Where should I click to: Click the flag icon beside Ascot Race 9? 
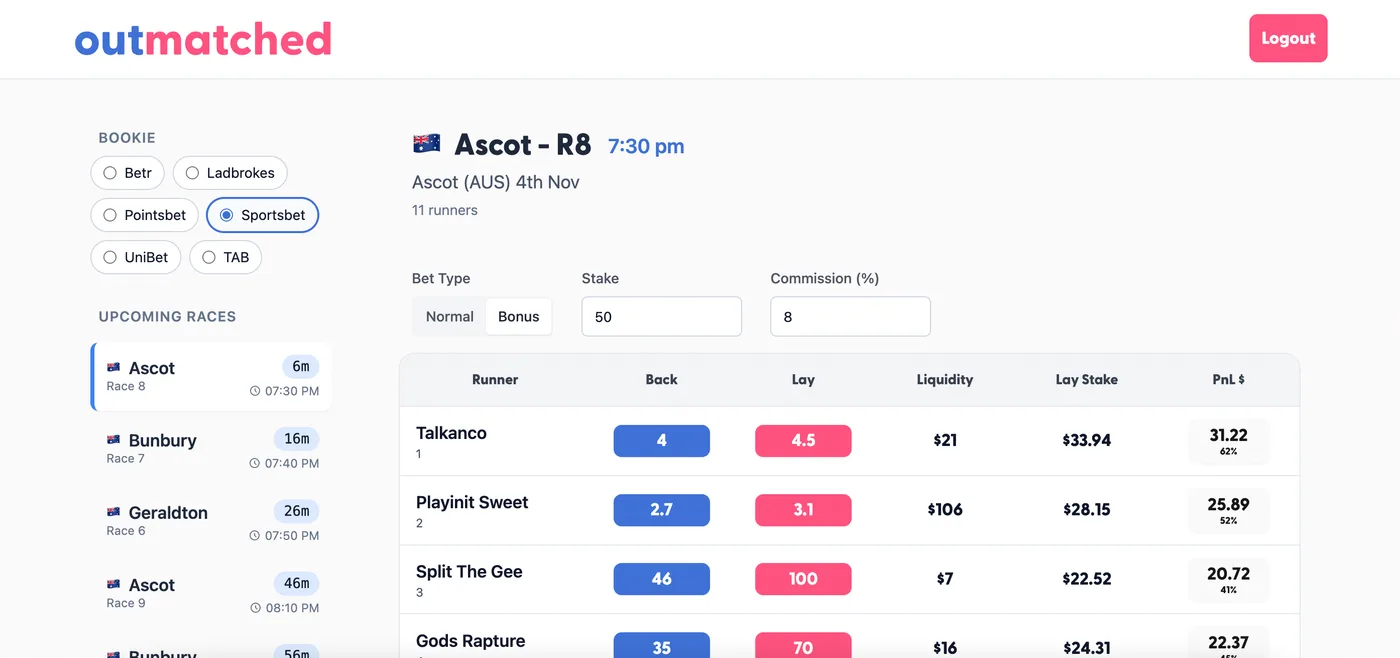coord(114,584)
